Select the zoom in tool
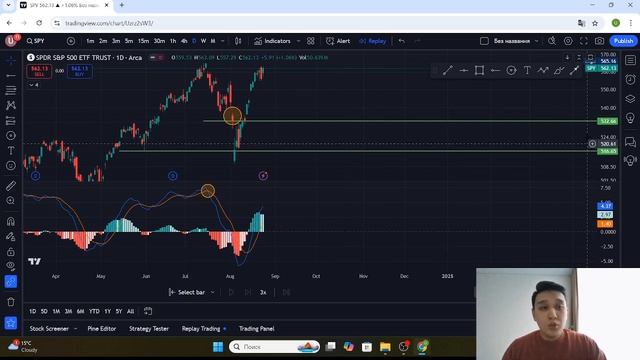The width and height of the screenshot is (640, 360). pos(11,200)
